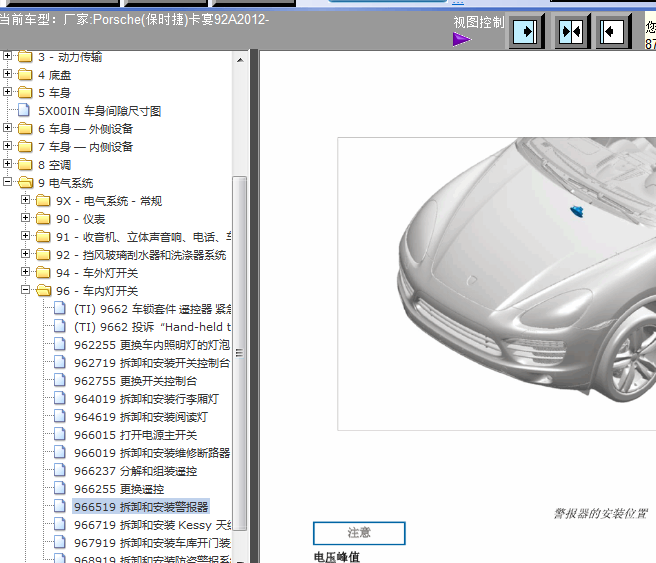Click the 注意 notice box
Screen dimensions: 656x563
(359, 533)
